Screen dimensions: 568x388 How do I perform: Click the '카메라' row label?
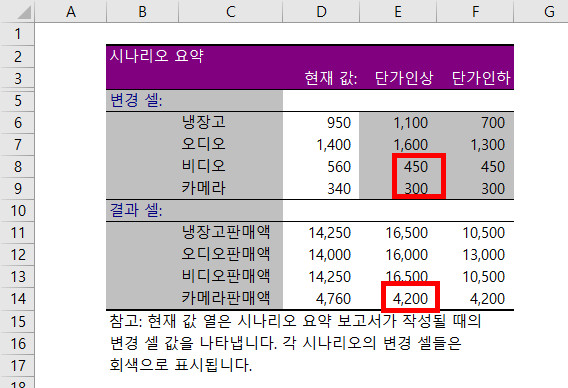coord(204,188)
